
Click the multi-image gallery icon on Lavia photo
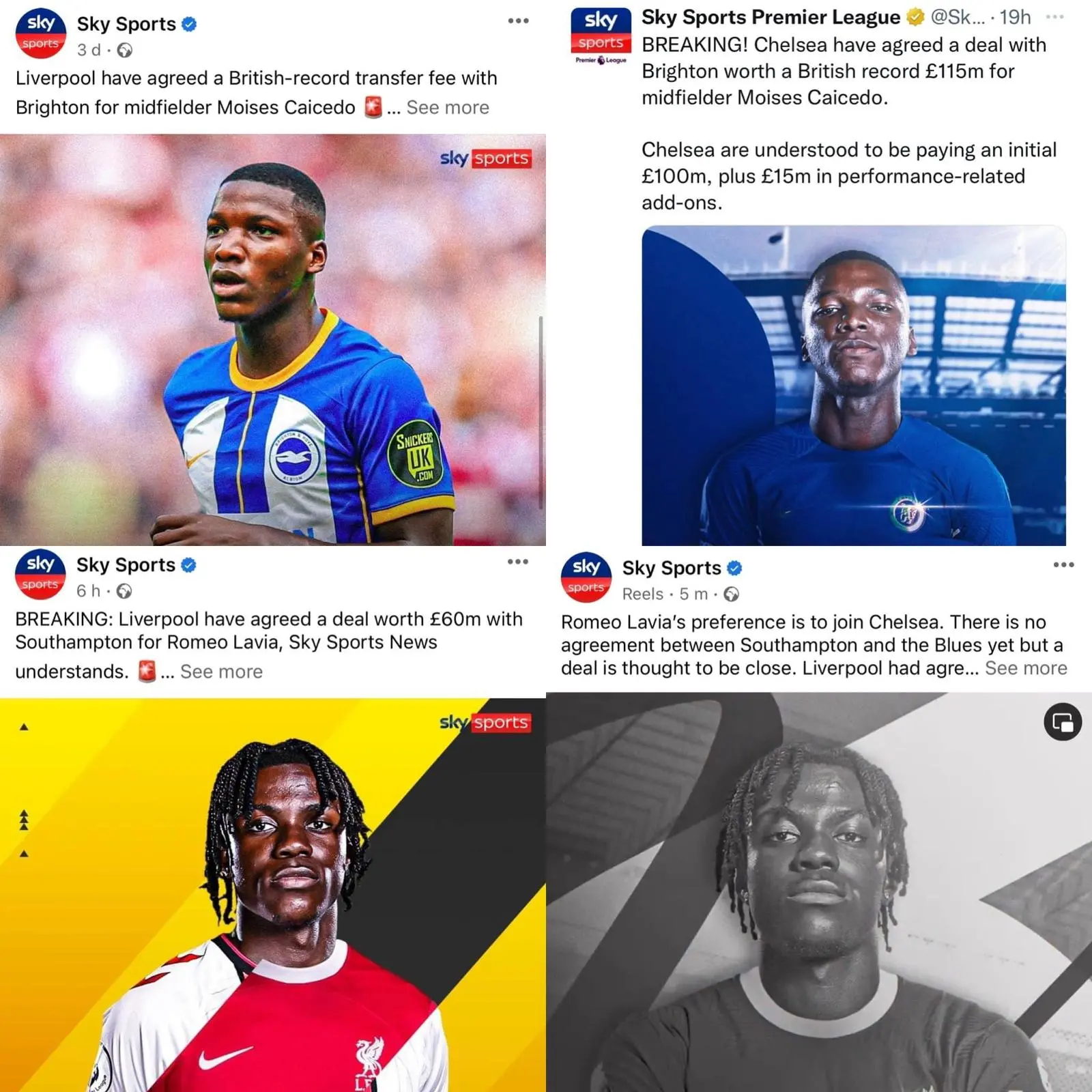point(1063,722)
